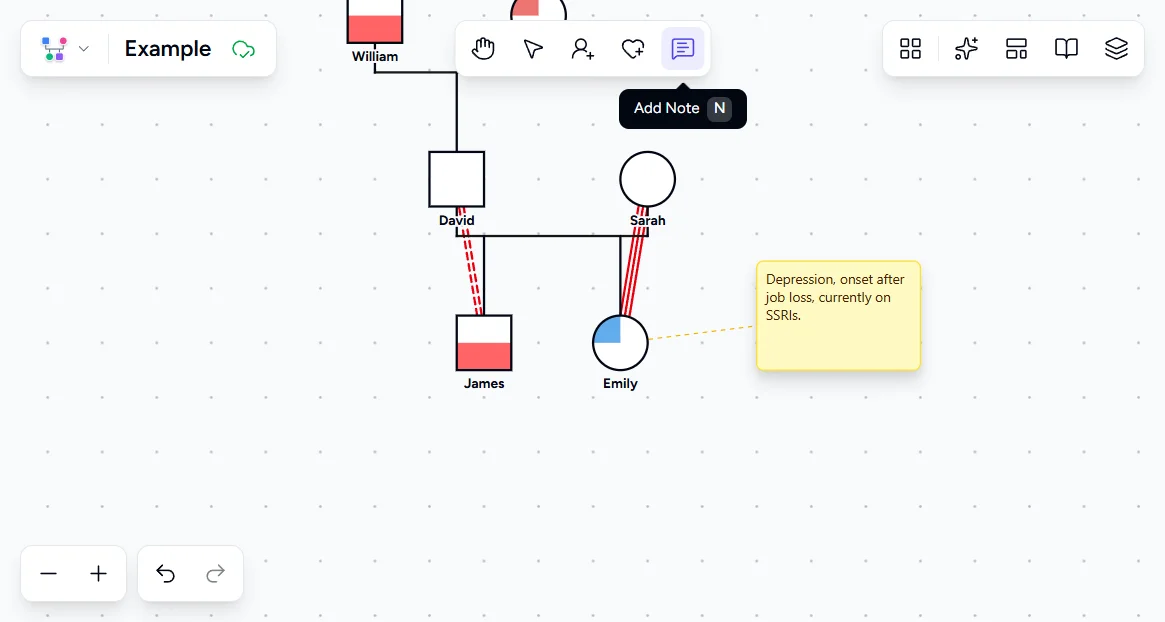Viewport: 1165px width, 622px height.
Task: Undo the last action
Action: coord(165,574)
